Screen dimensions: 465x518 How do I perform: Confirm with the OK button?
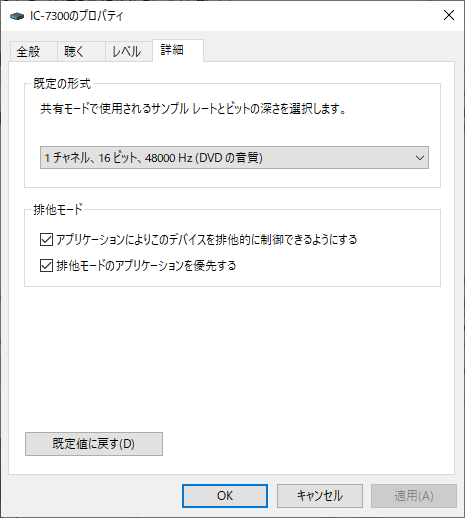point(225,496)
